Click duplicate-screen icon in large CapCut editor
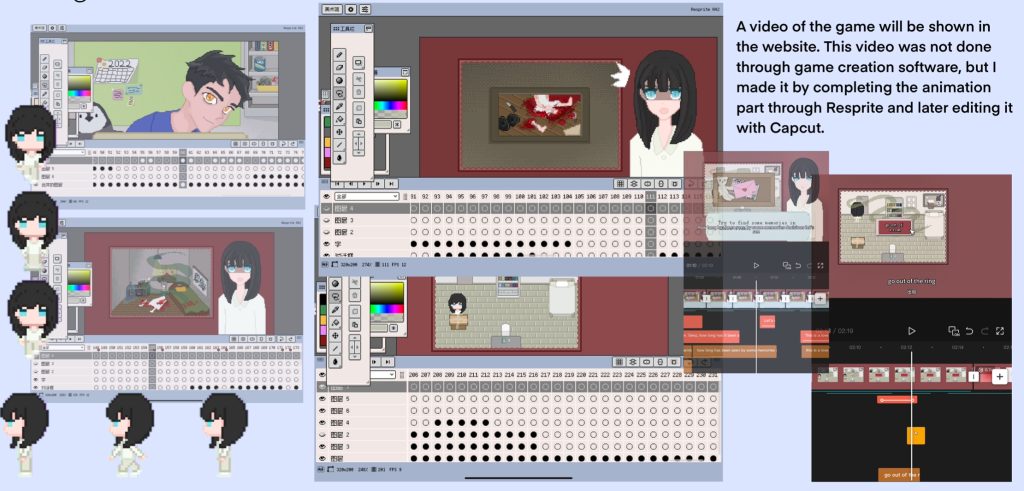 (x=953, y=331)
